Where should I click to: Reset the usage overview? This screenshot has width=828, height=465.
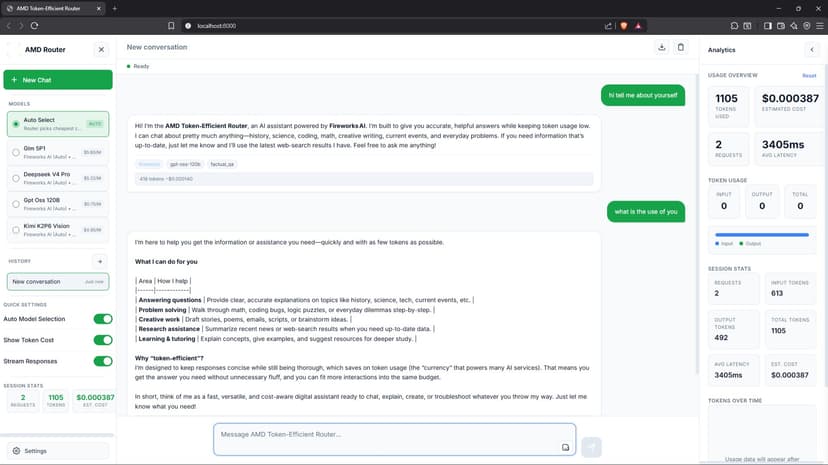pyautogui.click(x=809, y=75)
